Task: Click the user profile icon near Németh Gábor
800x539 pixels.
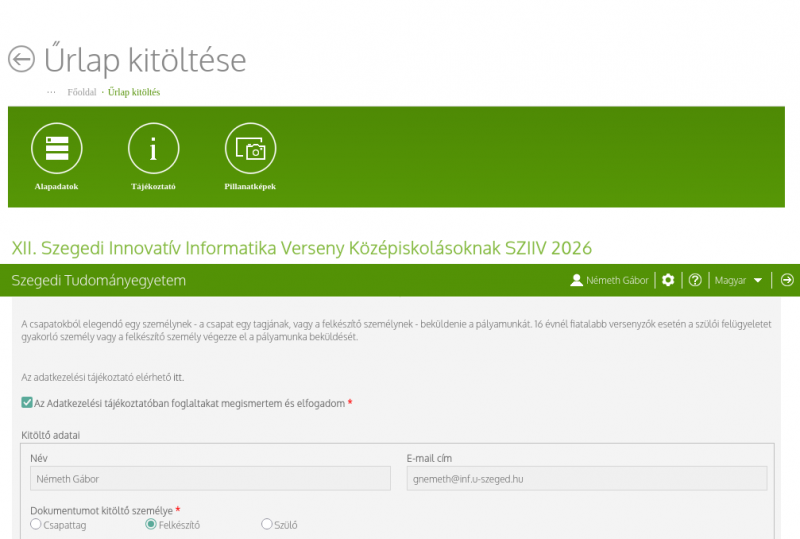Action: pyautogui.click(x=576, y=280)
